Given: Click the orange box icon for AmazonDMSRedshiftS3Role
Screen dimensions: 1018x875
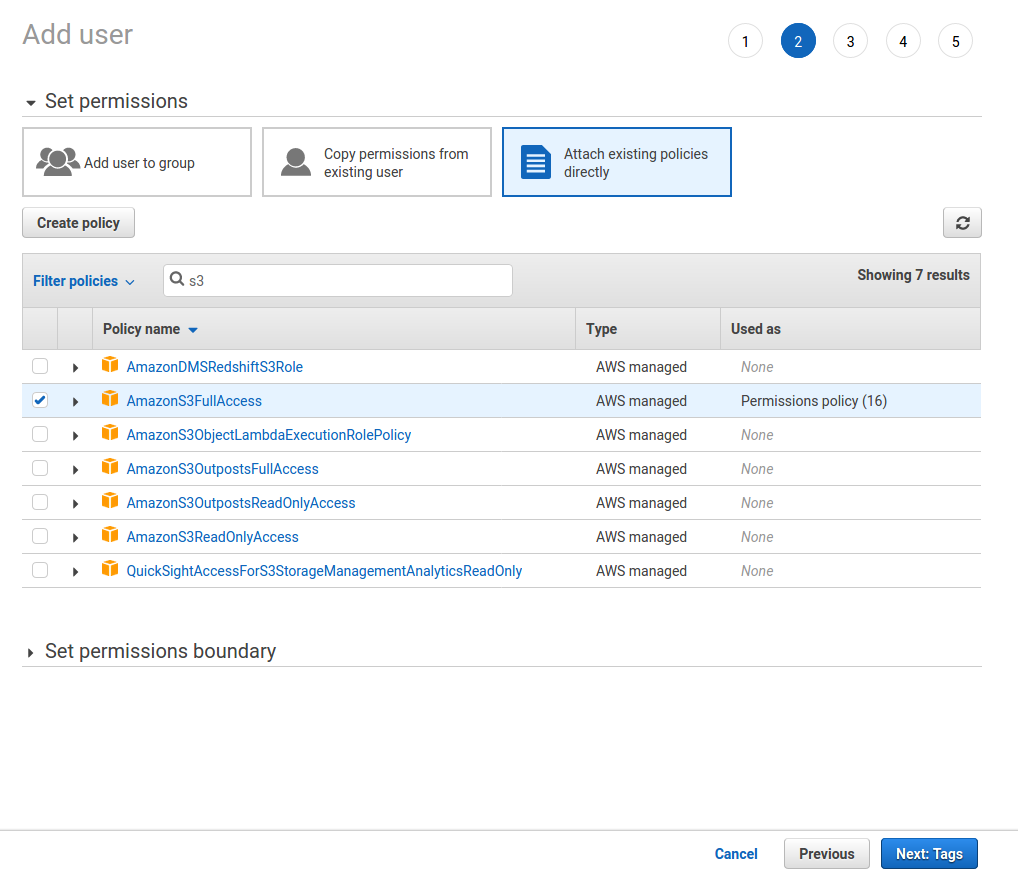Looking at the screenshot, I should [x=110, y=365].
